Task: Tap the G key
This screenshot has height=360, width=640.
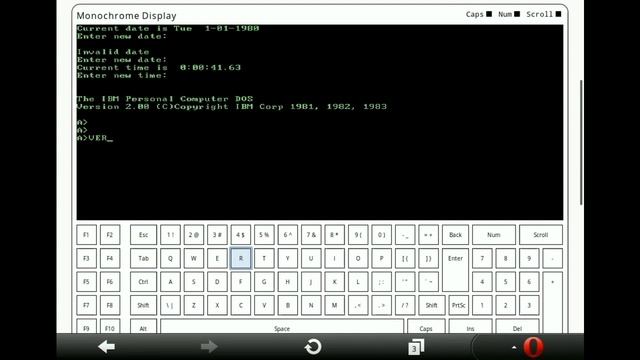Action: pos(264,282)
